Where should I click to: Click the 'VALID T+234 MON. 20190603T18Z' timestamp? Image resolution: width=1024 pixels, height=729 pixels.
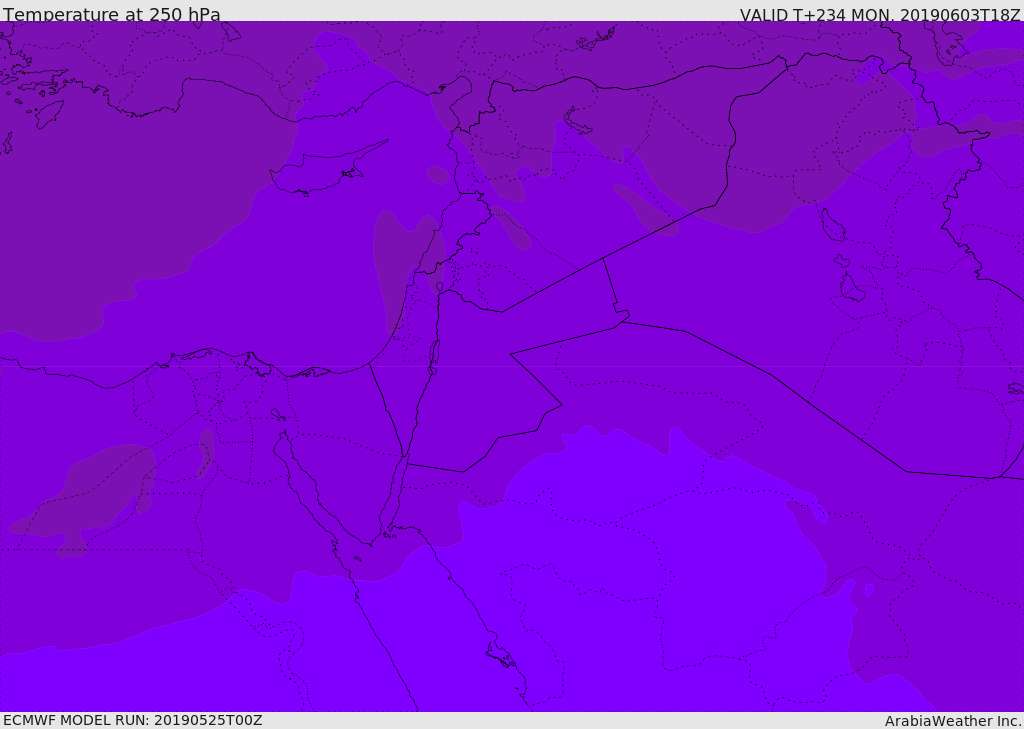click(x=880, y=14)
